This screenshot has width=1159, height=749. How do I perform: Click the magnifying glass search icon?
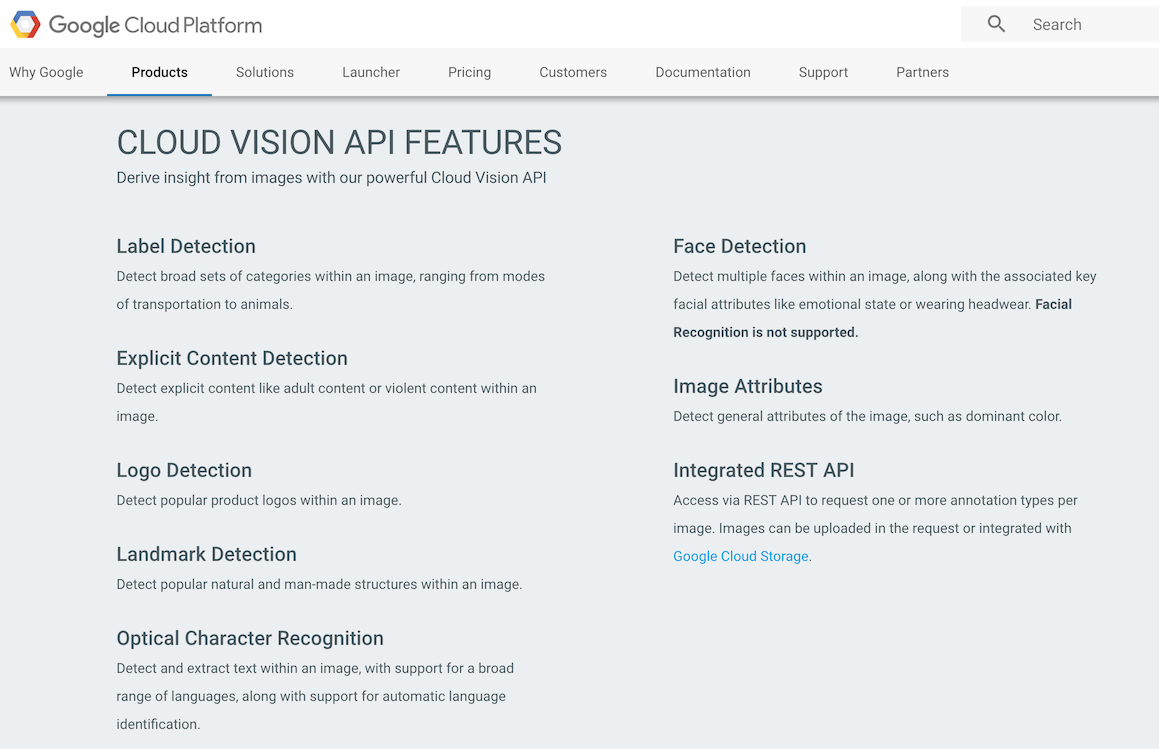995,23
